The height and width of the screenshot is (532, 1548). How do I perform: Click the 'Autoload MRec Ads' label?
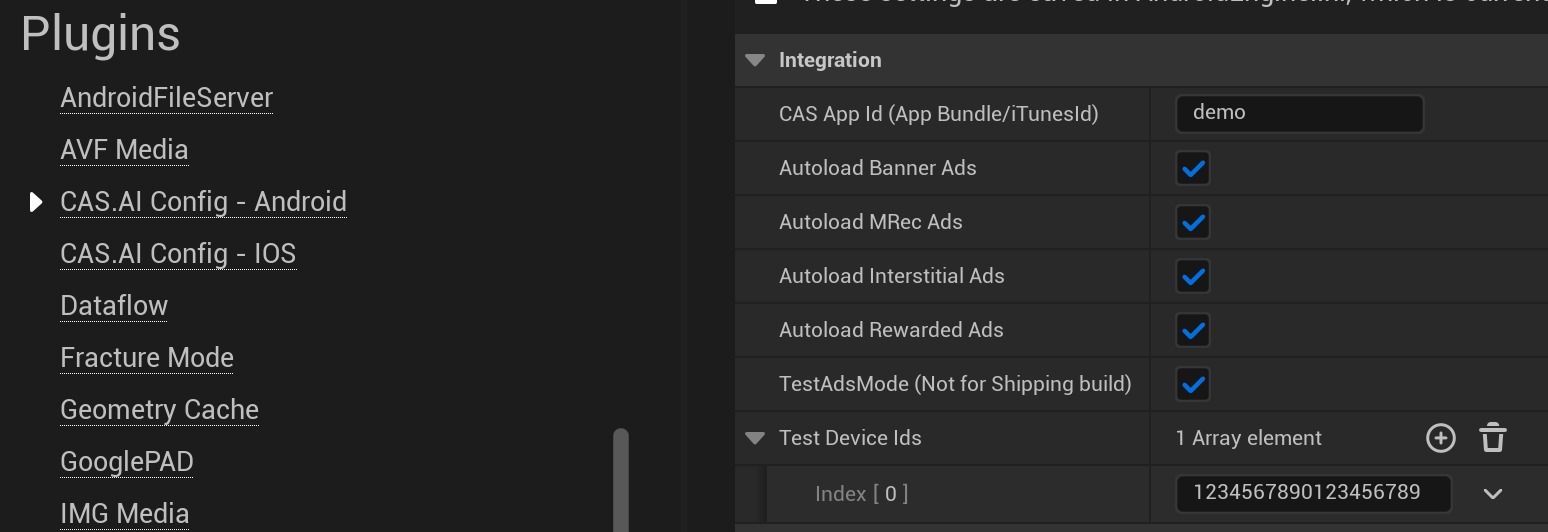[871, 222]
